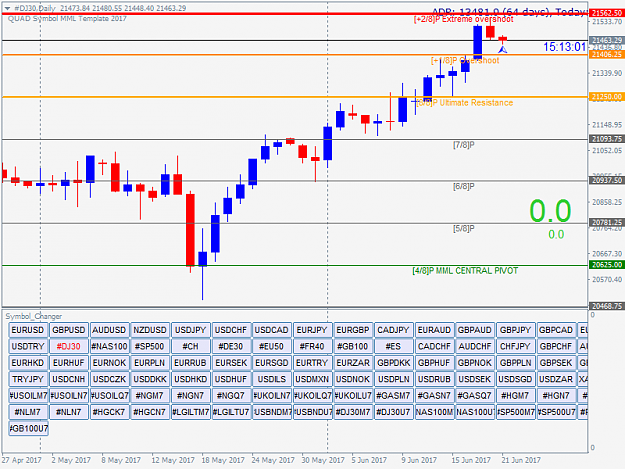Select #GB100 index symbol

(353, 346)
